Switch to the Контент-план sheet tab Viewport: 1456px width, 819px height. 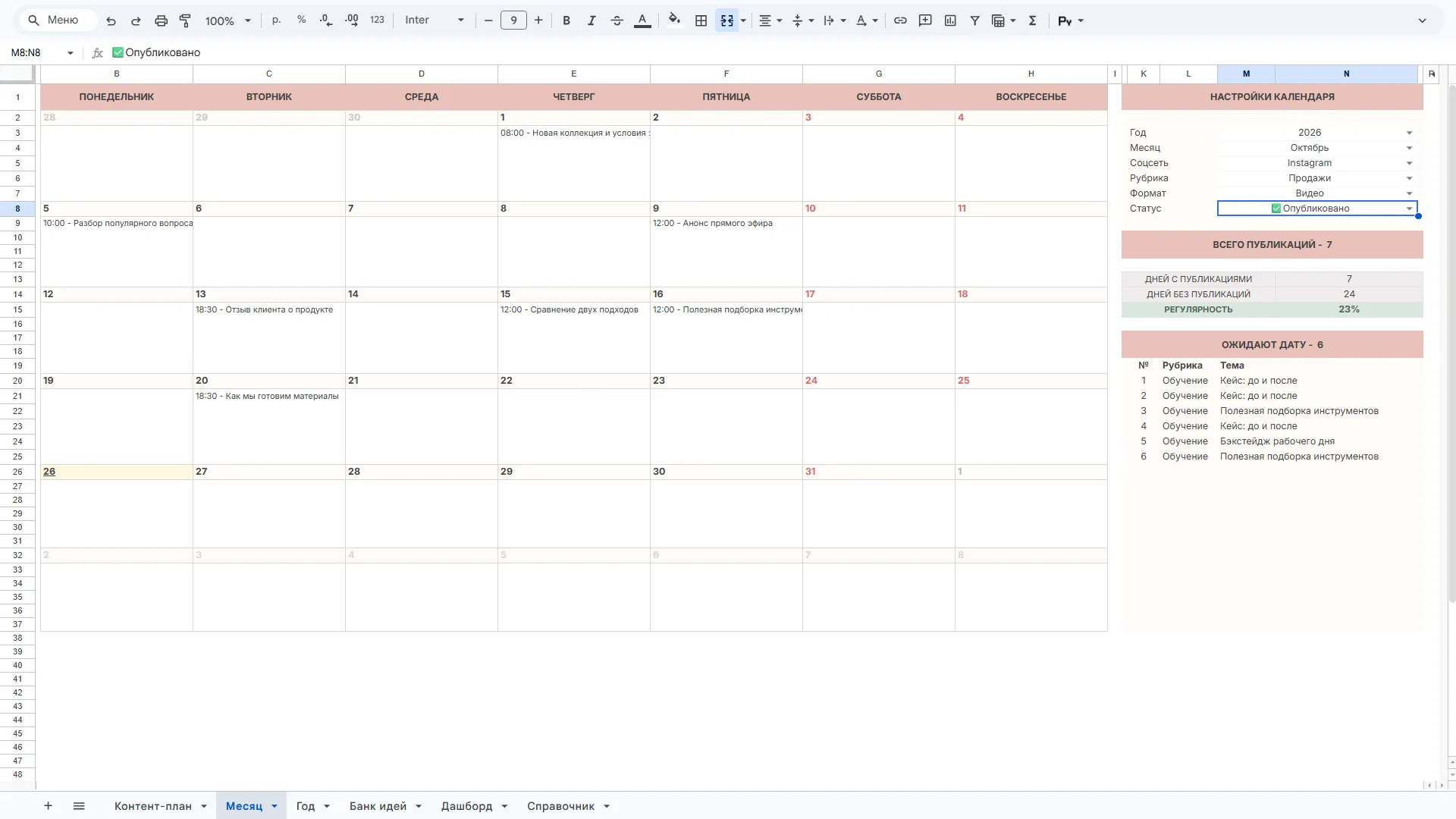click(152, 806)
